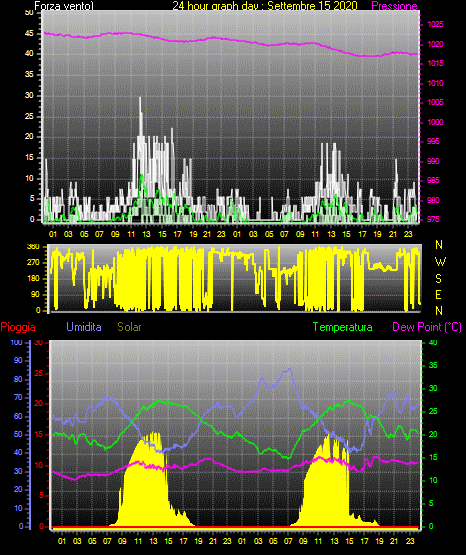
Task: Click the 24 hour graph date title
Action: 265,6
